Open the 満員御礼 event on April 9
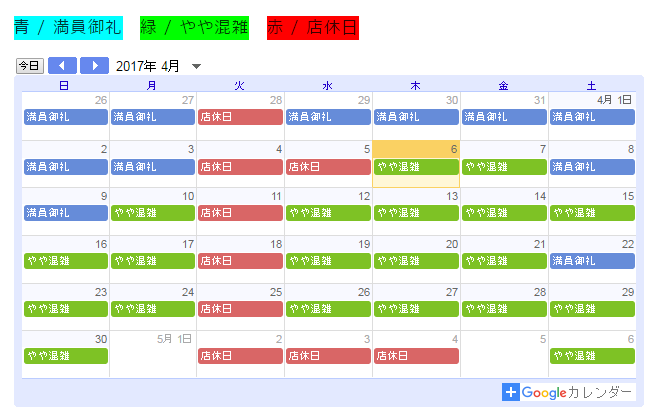Screen dimensions: 654x417 [65, 213]
